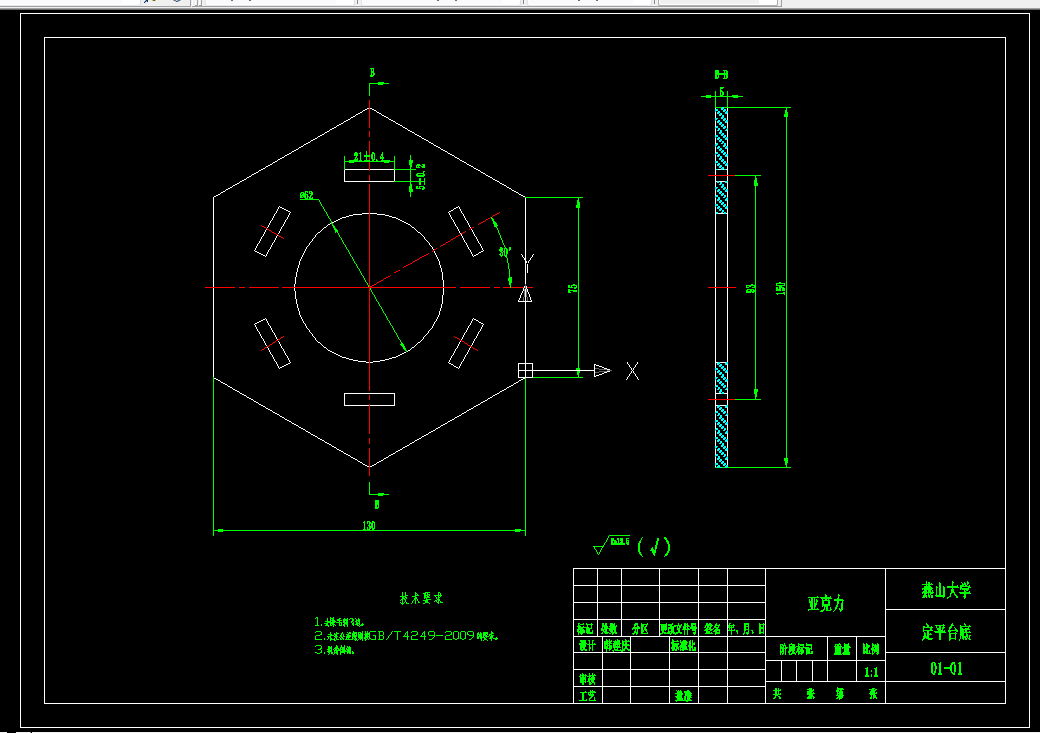The image size is (1040, 733).
Task: Select the "亚克力" material text
Action: [826, 604]
